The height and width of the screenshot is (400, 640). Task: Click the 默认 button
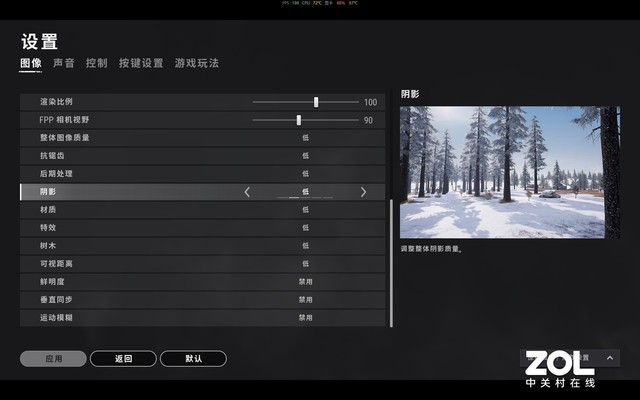coord(193,358)
